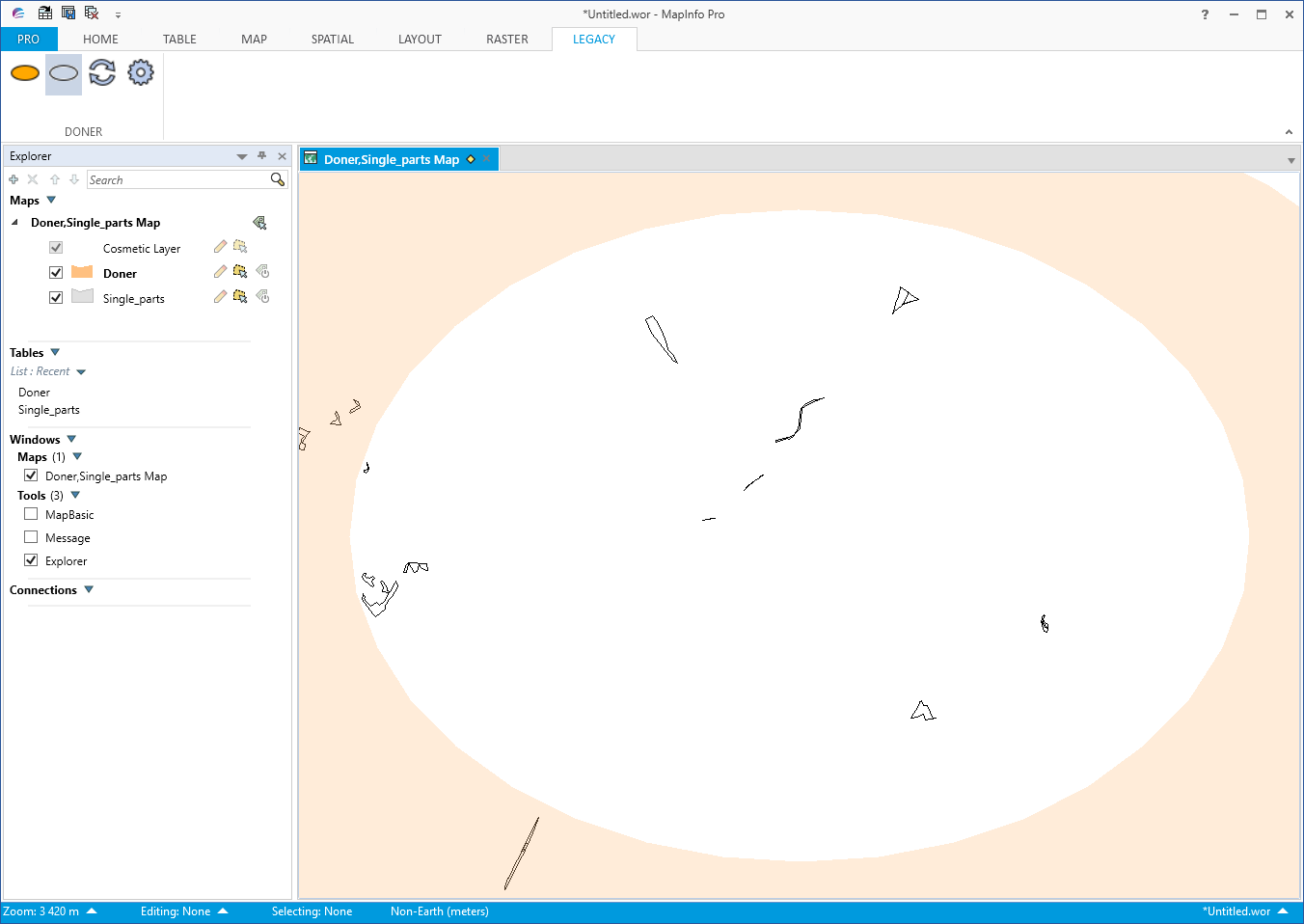Open the Explorer panel options dropdown arrow
The height and width of the screenshot is (924, 1304).
point(241,156)
